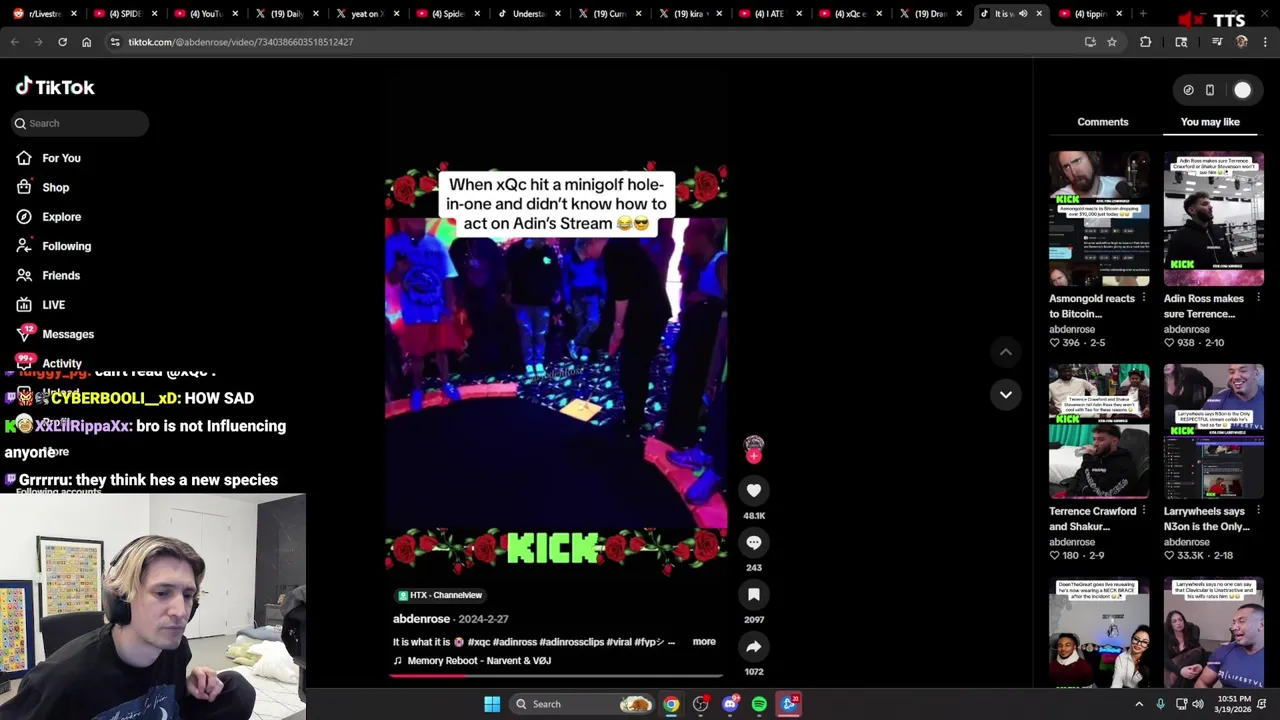
Task: Open options for the Asmongold reacts video
Action: 1144,298
